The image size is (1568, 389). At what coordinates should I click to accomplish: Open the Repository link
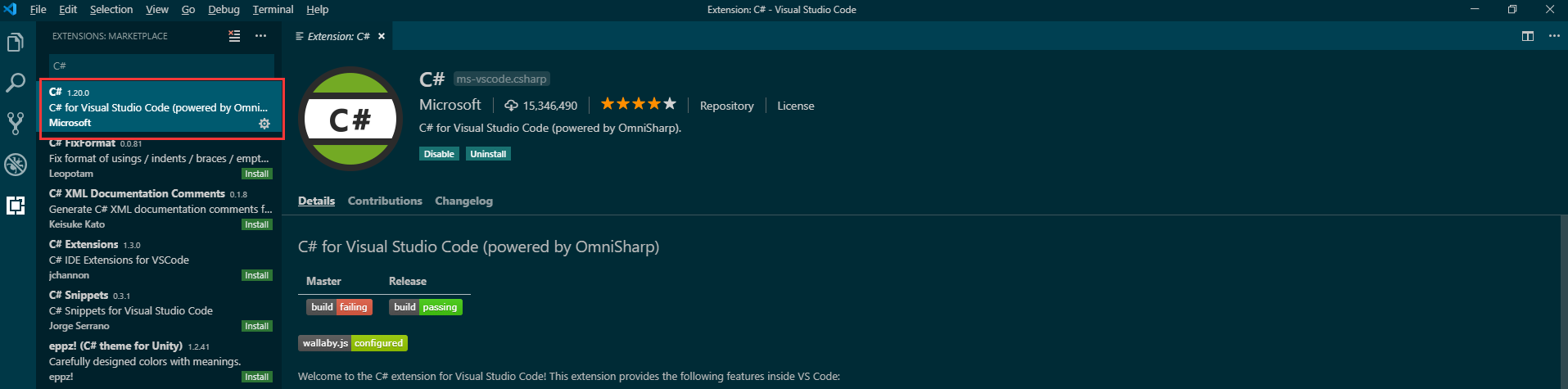coord(726,106)
